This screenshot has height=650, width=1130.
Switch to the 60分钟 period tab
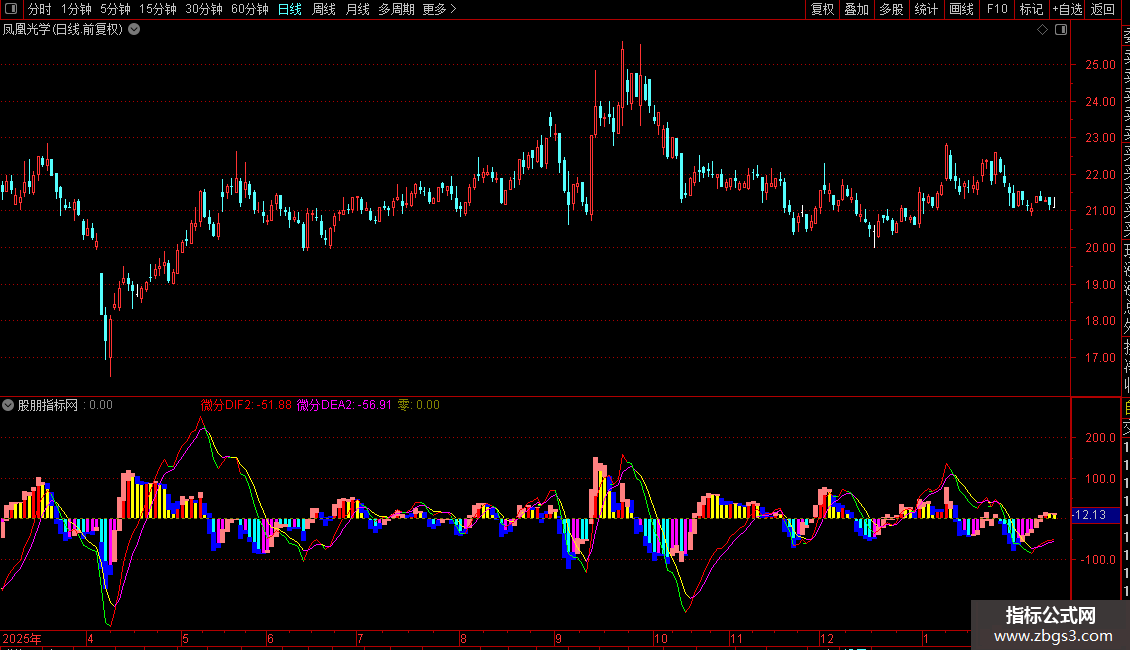click(250, 10)
